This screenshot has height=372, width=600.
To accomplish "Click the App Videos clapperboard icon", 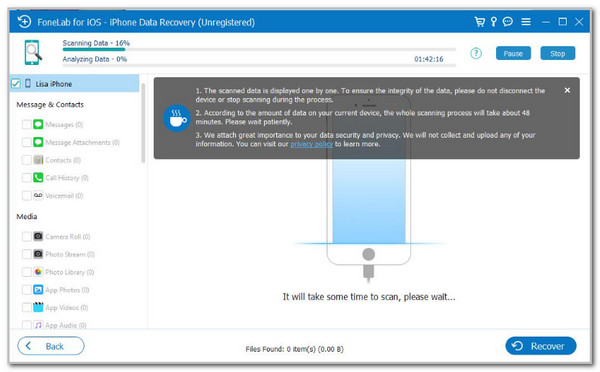I will tap(38, 307).
